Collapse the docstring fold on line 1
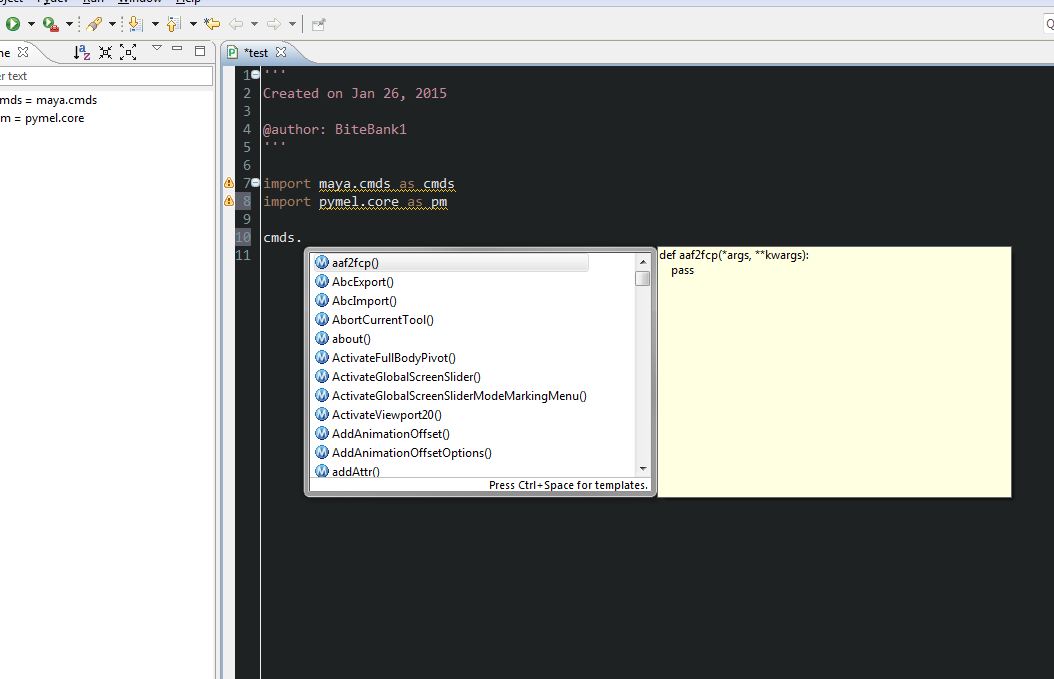The width and height of the screenshot is (1054, 679). 255,75
